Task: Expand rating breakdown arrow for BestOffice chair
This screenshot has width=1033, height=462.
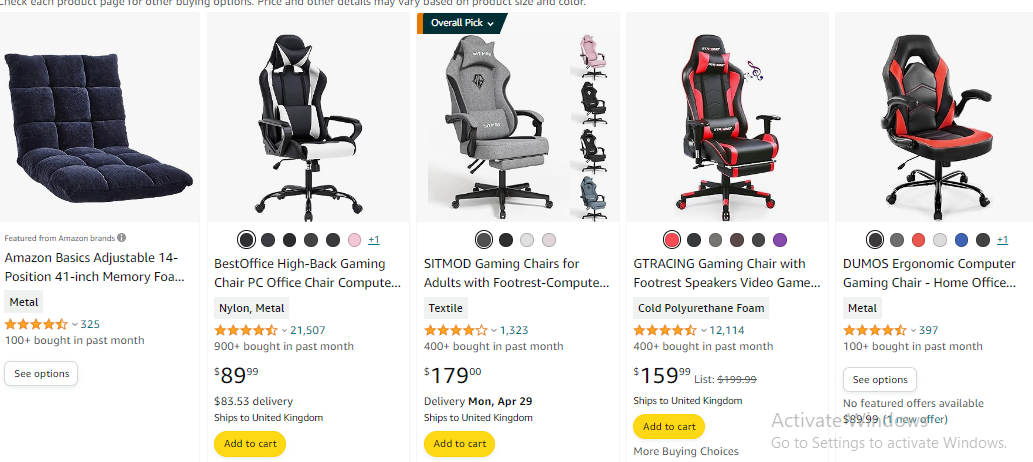Action: [284, 330]
